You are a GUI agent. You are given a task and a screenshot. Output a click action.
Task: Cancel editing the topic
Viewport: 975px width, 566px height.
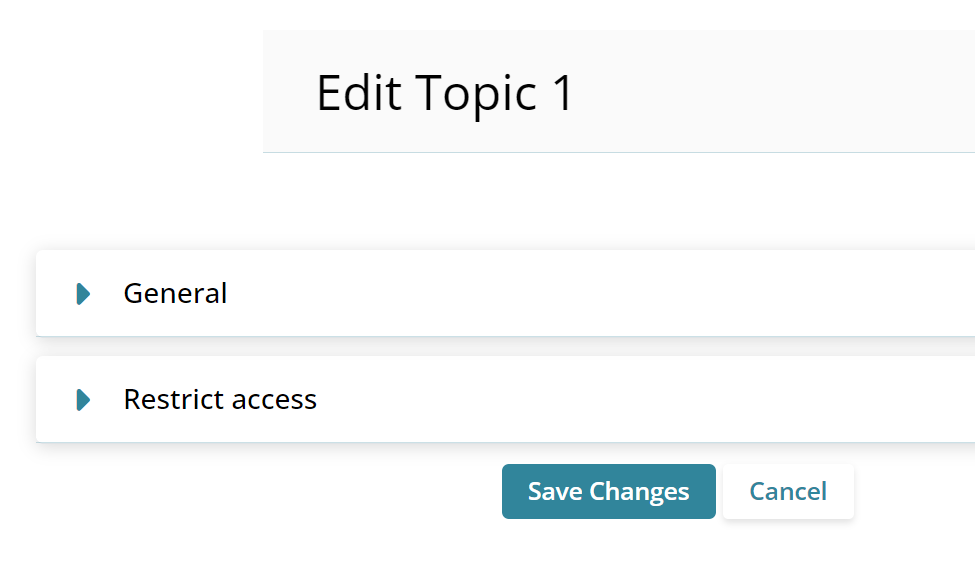[x=788, y=492]
